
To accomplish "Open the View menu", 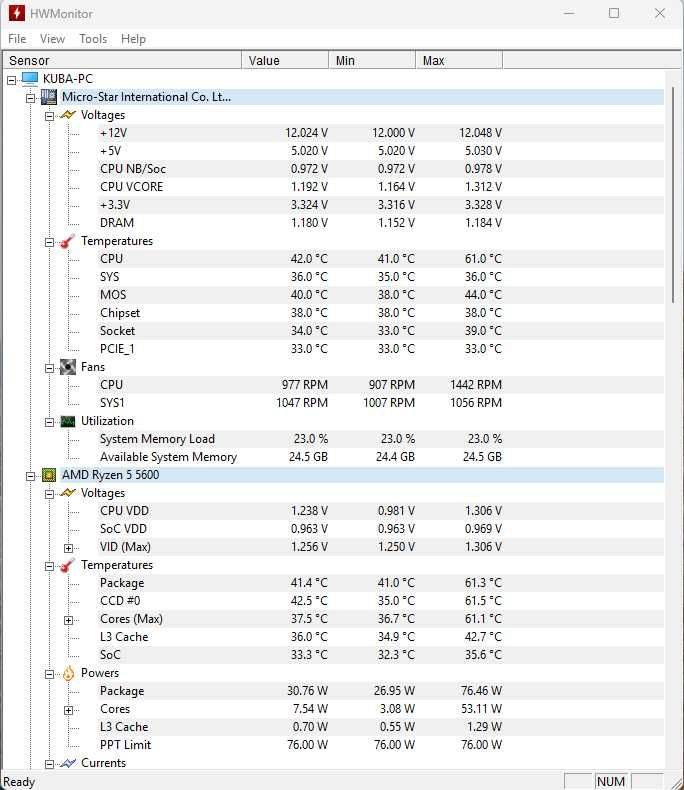I will [52, 39].
